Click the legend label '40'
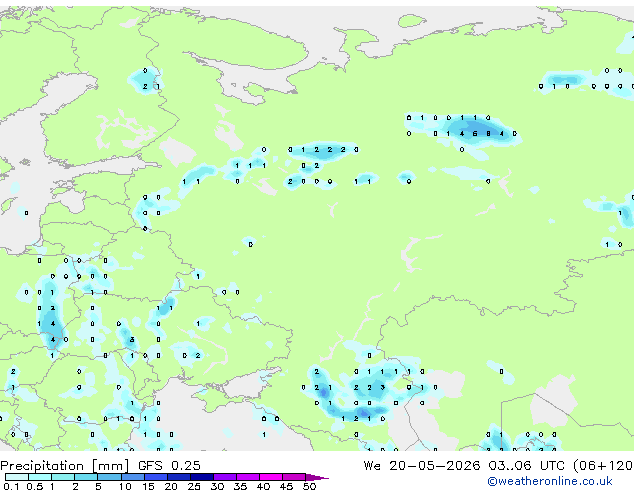 [x=263, y=486]
